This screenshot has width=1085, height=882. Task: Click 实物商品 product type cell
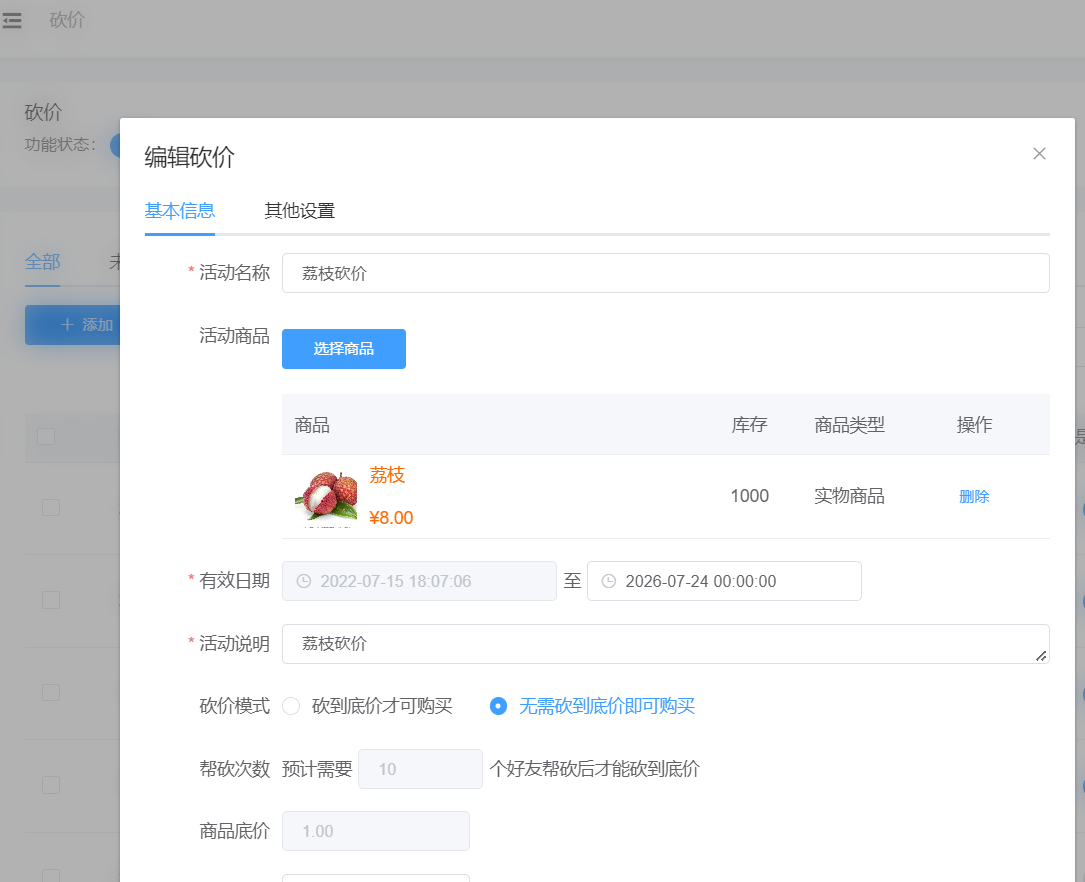[850, 496]
